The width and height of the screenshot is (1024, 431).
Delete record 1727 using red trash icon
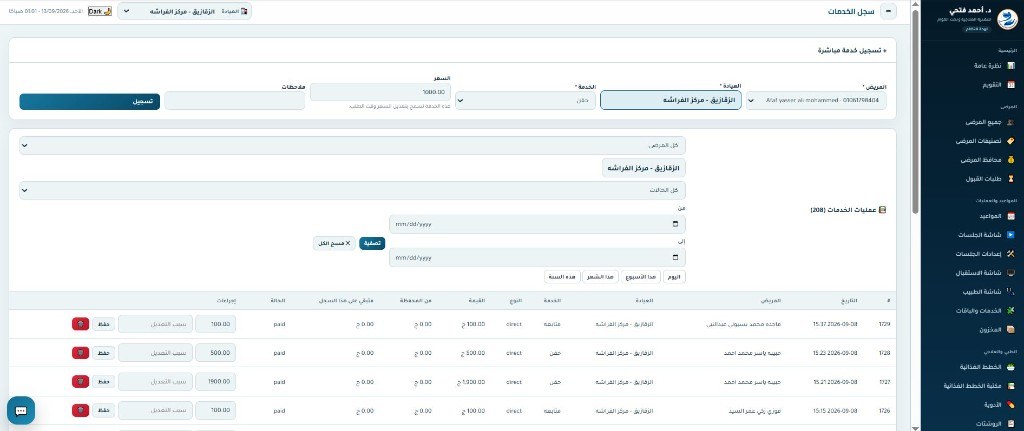tap(80, 382)
